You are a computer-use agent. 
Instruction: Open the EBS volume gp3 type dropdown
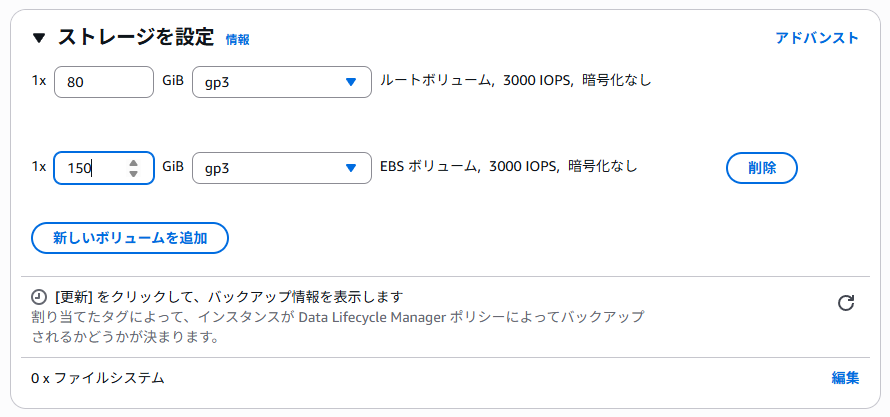click(x=282, y=168)
